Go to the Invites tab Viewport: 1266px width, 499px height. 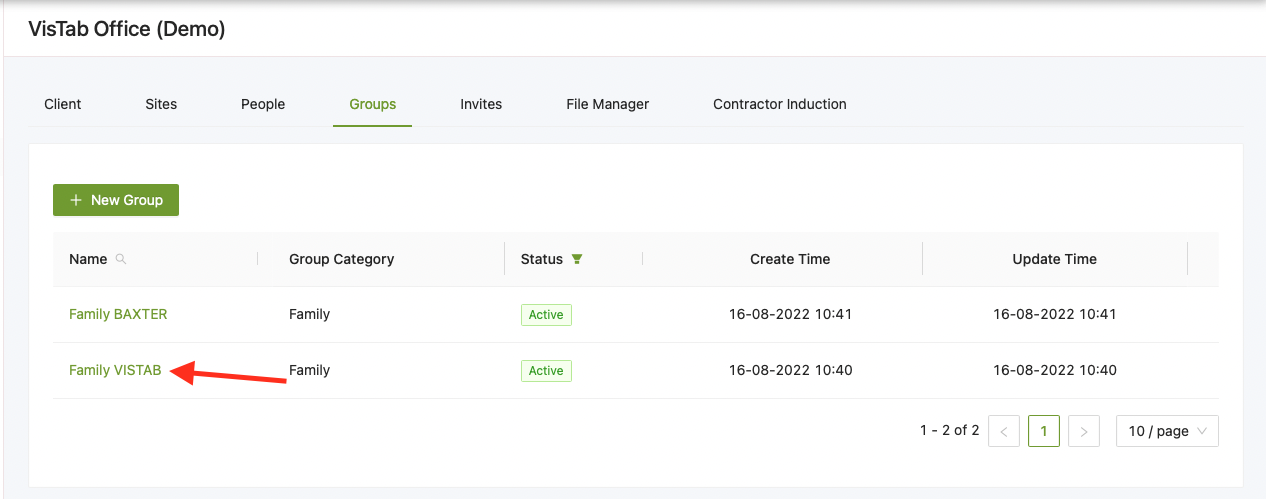pos(481,104)
